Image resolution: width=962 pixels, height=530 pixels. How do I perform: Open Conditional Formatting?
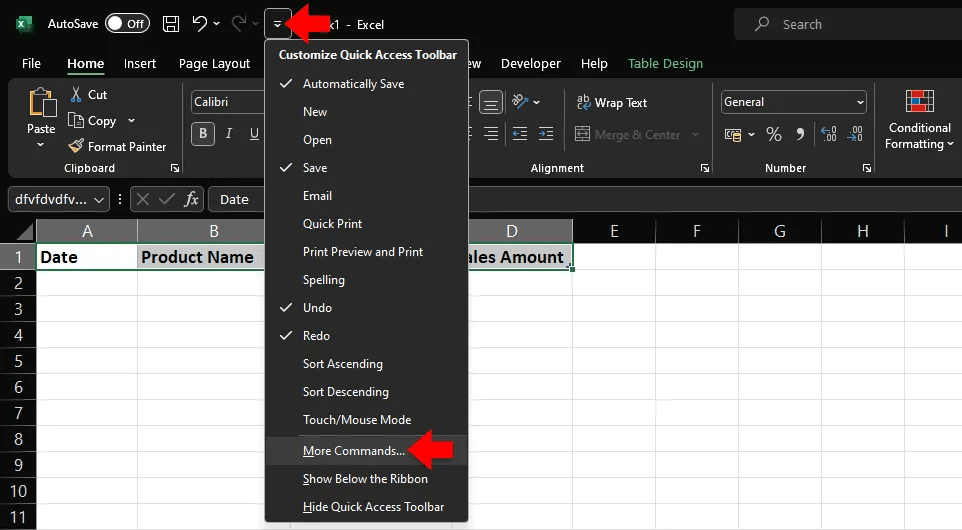coord(919,120)
